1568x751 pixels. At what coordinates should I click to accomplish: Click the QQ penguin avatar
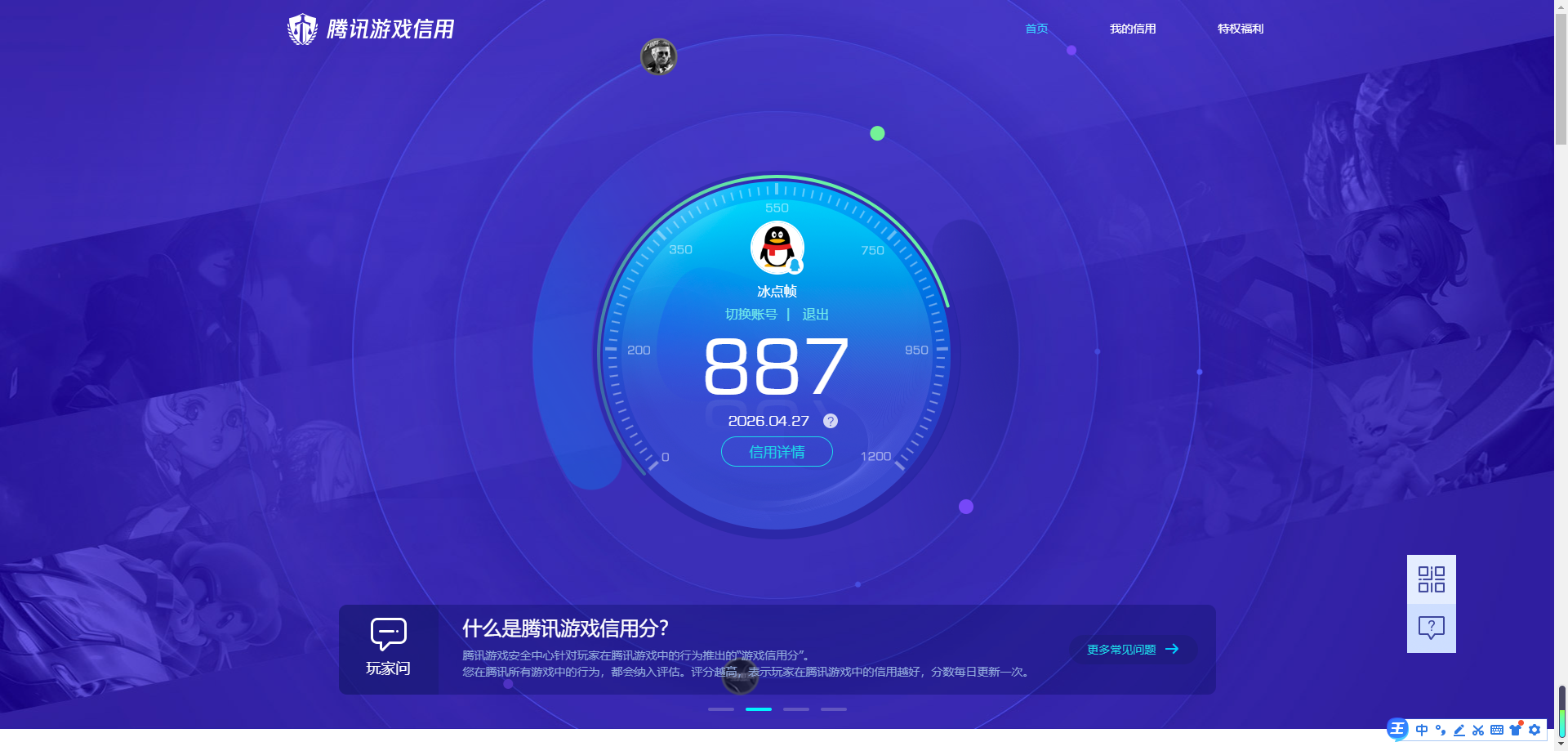coord(777,248)
